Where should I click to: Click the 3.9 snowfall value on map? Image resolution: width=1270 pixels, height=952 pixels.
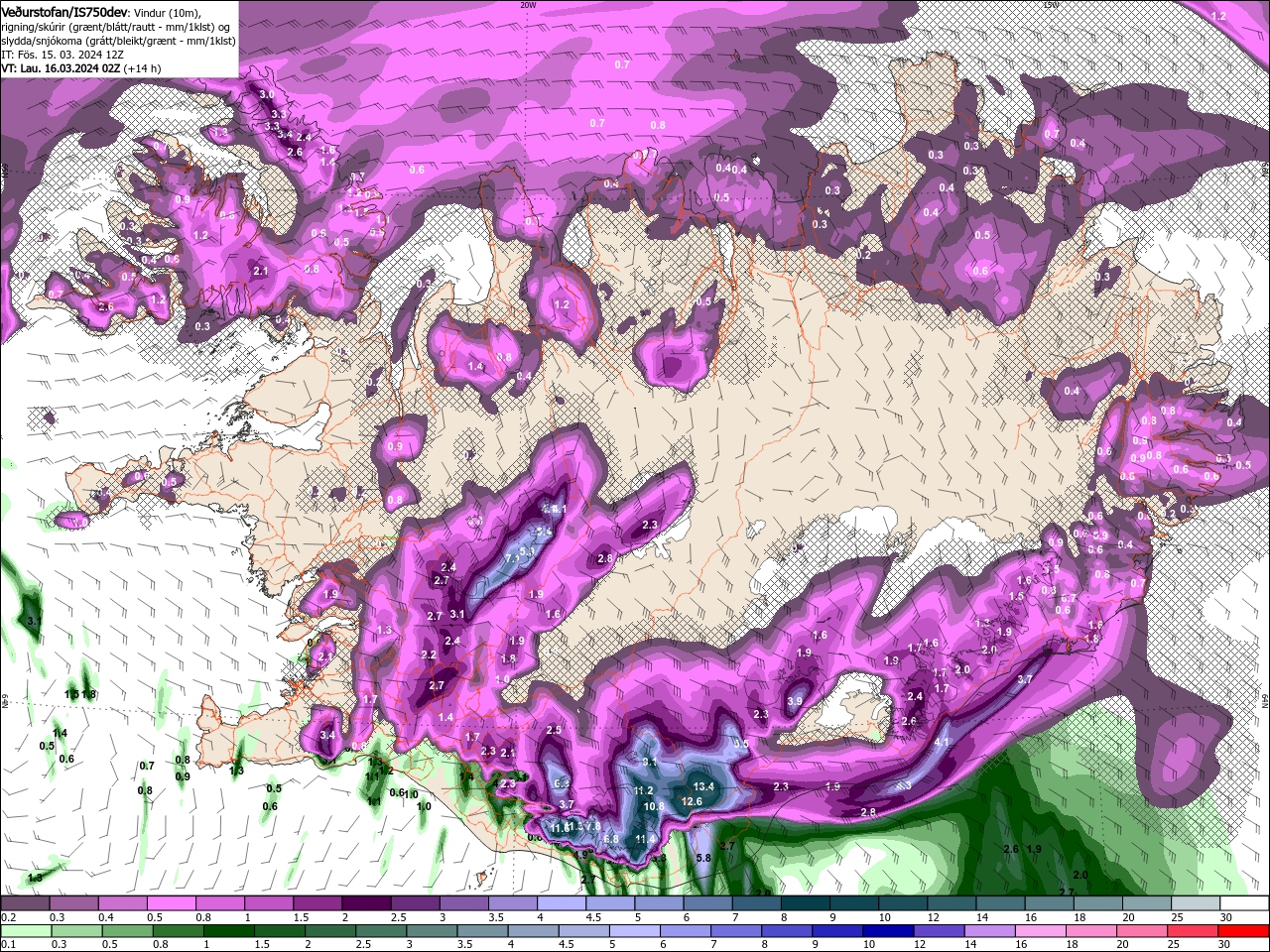click(x=795, y=701)
